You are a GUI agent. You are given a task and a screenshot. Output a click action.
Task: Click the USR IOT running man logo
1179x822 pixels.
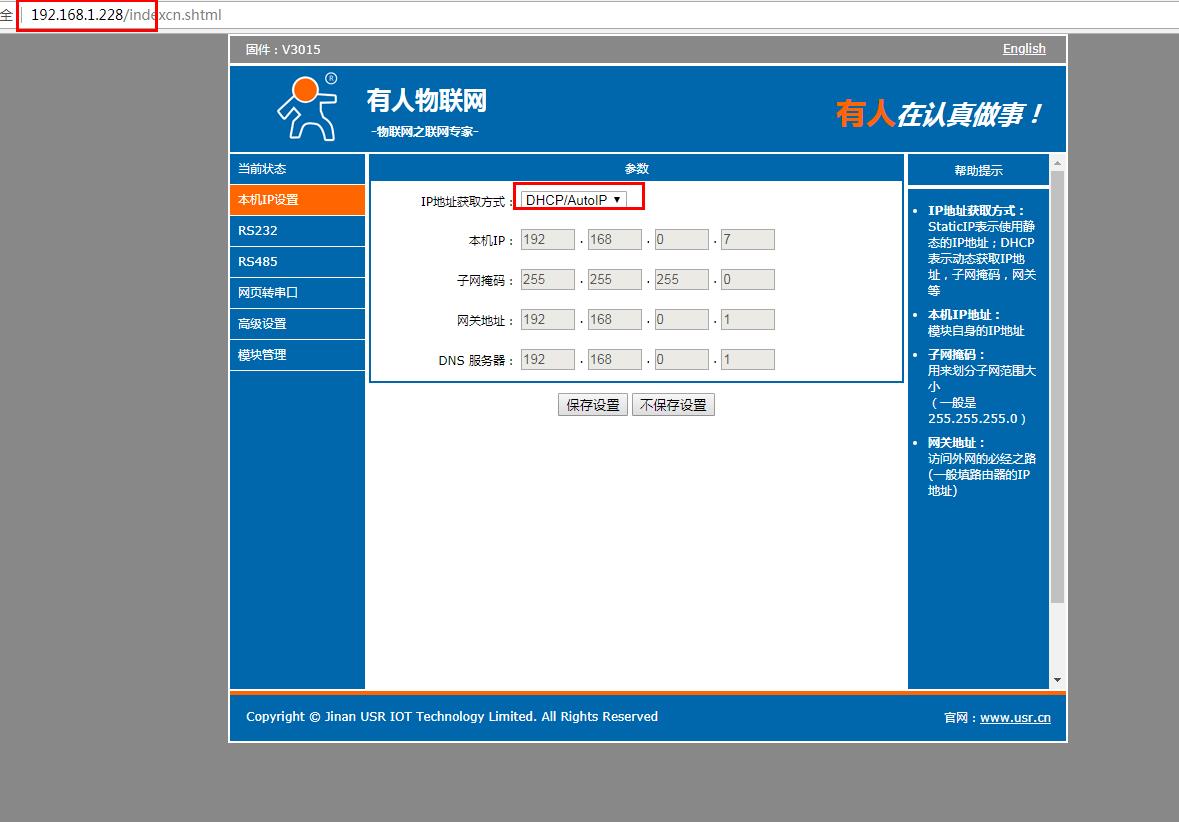(307, 107)
